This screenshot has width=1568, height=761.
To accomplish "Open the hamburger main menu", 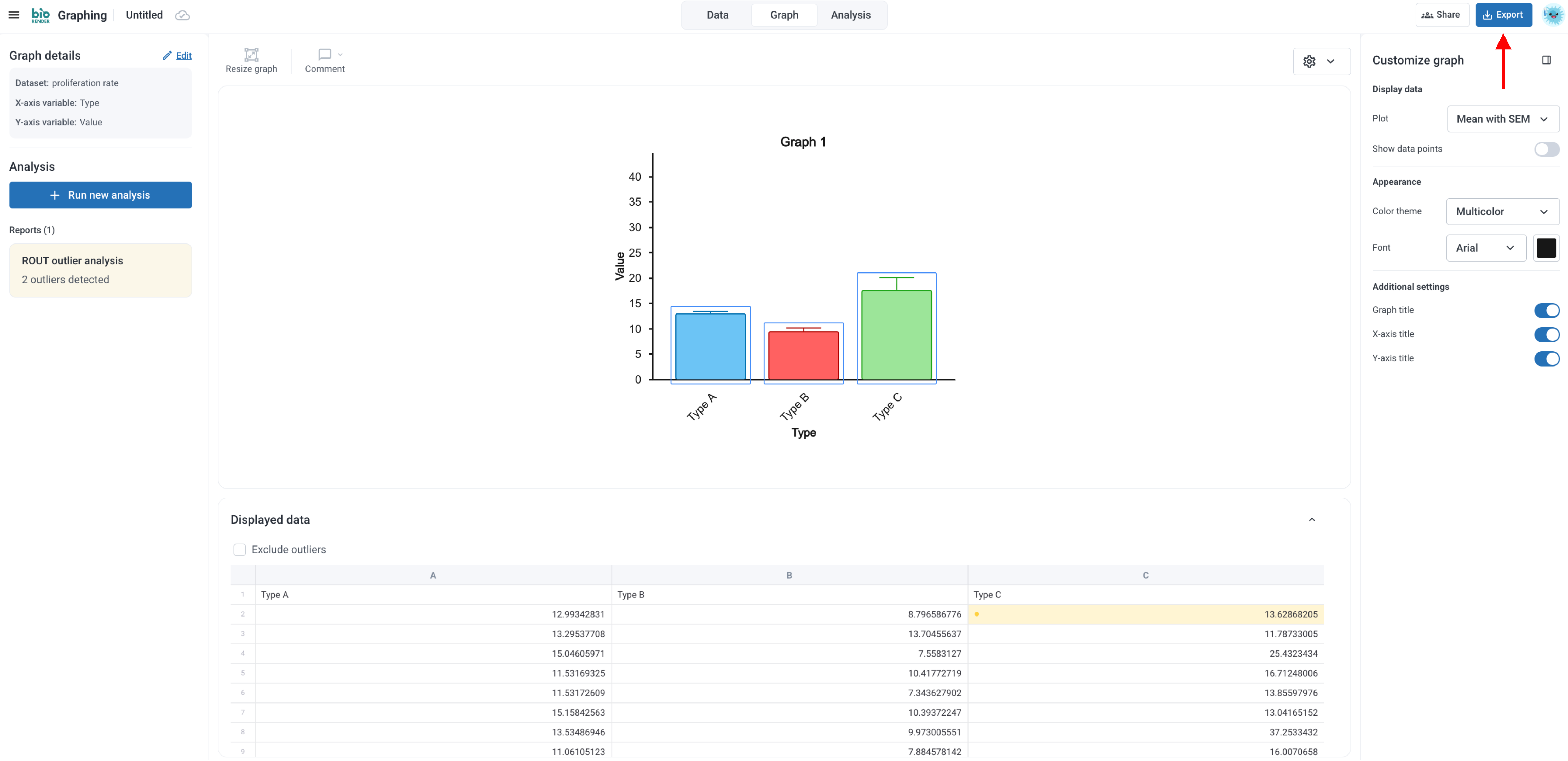I will click(14, 15).
